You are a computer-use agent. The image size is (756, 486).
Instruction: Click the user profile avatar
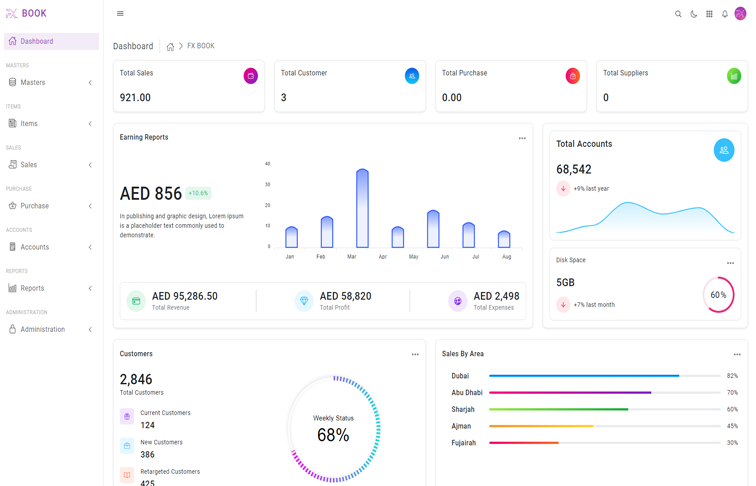[x=741, y=14]
